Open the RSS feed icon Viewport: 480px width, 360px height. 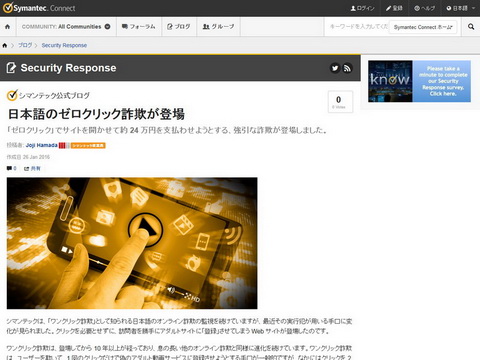[x=347, y=68]
